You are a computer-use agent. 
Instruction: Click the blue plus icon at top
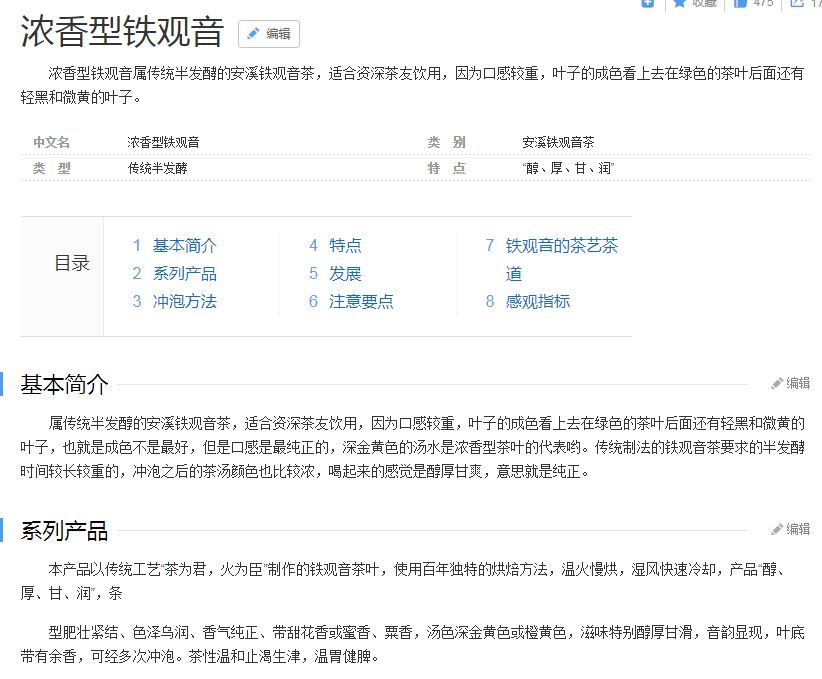coord(648,3)
